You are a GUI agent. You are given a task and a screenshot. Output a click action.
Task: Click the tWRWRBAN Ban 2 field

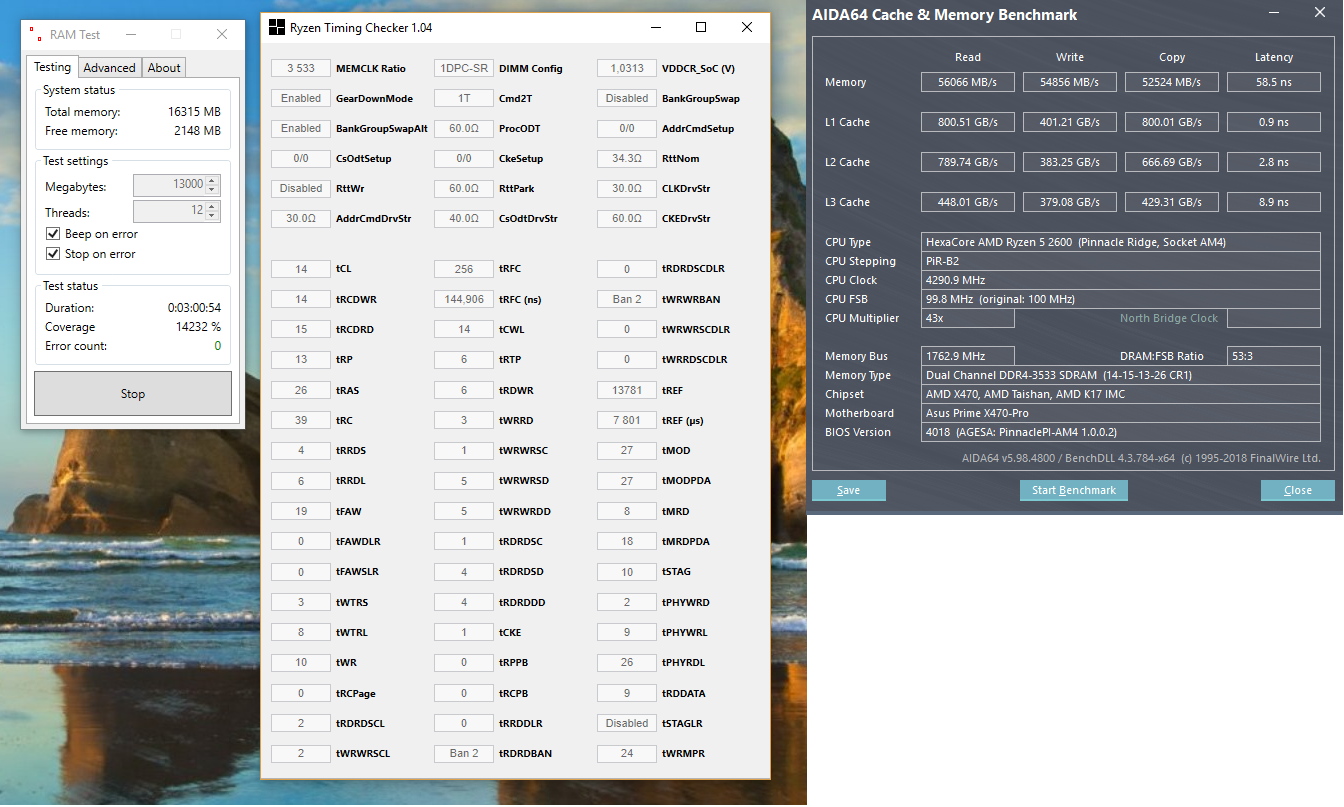pos(627,299)
